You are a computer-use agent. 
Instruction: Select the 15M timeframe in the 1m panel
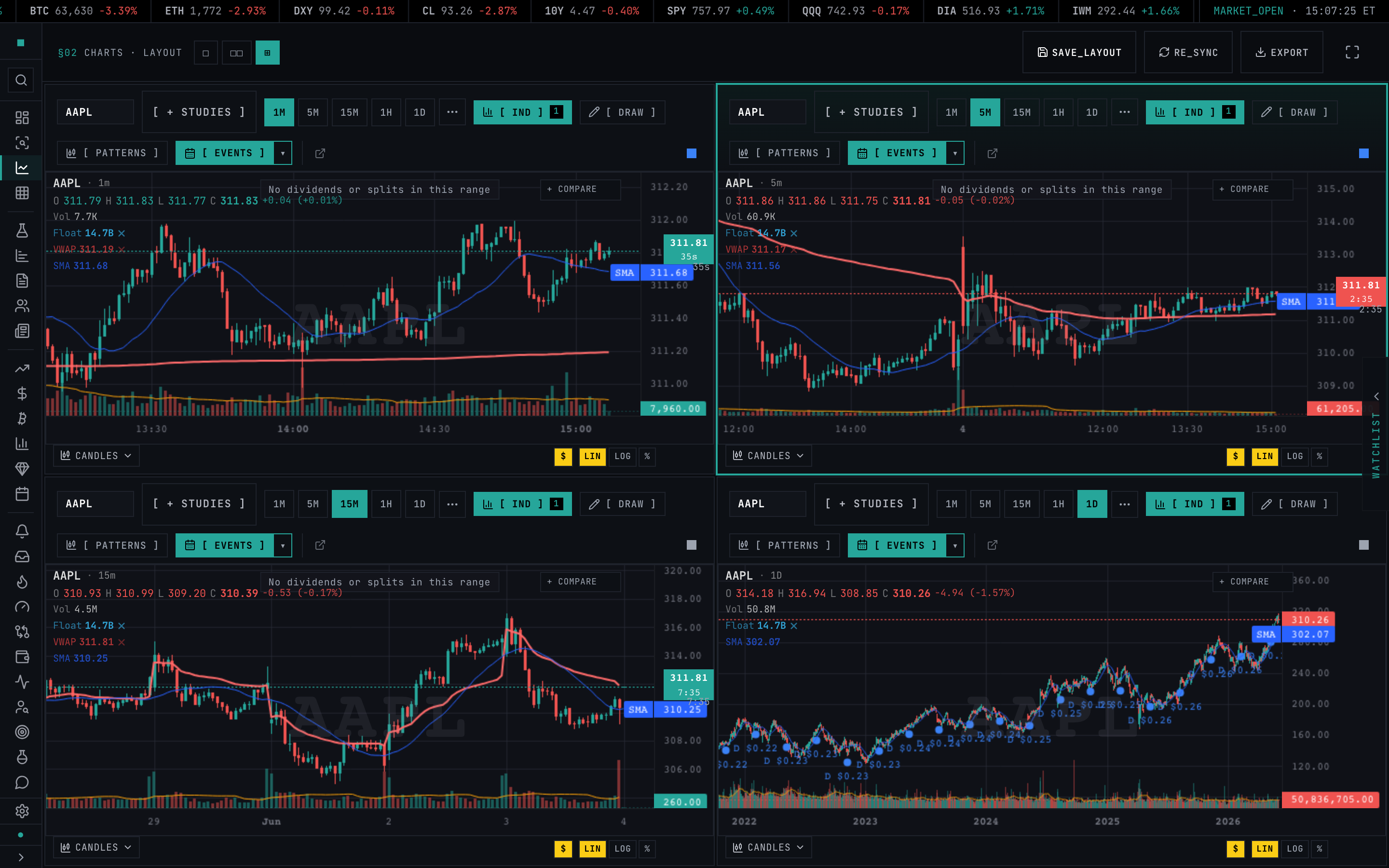pos(349,112)
